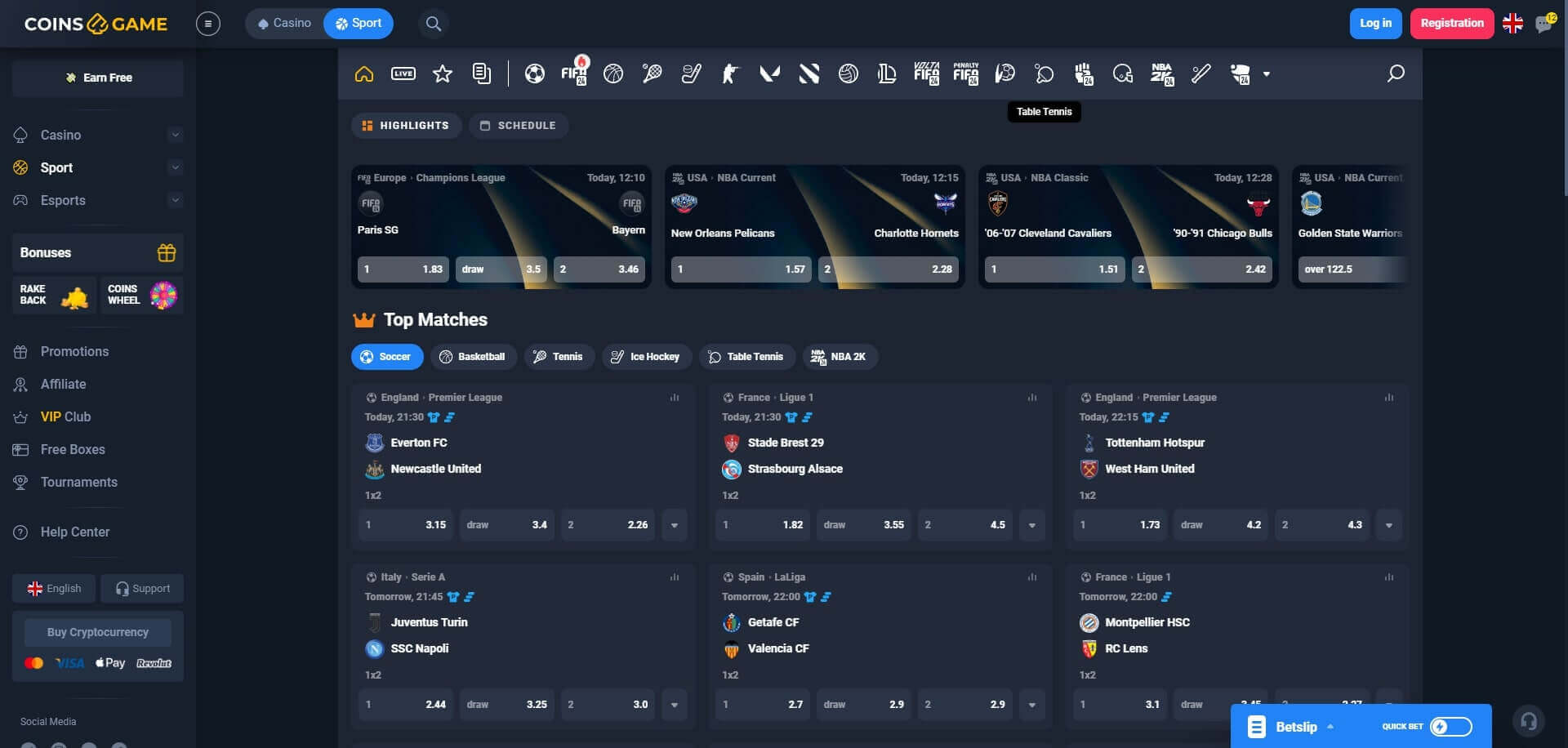Select the Soccer ball sport icon
The height and width of the screenshot is (748, 1568).
click(535, 74)
